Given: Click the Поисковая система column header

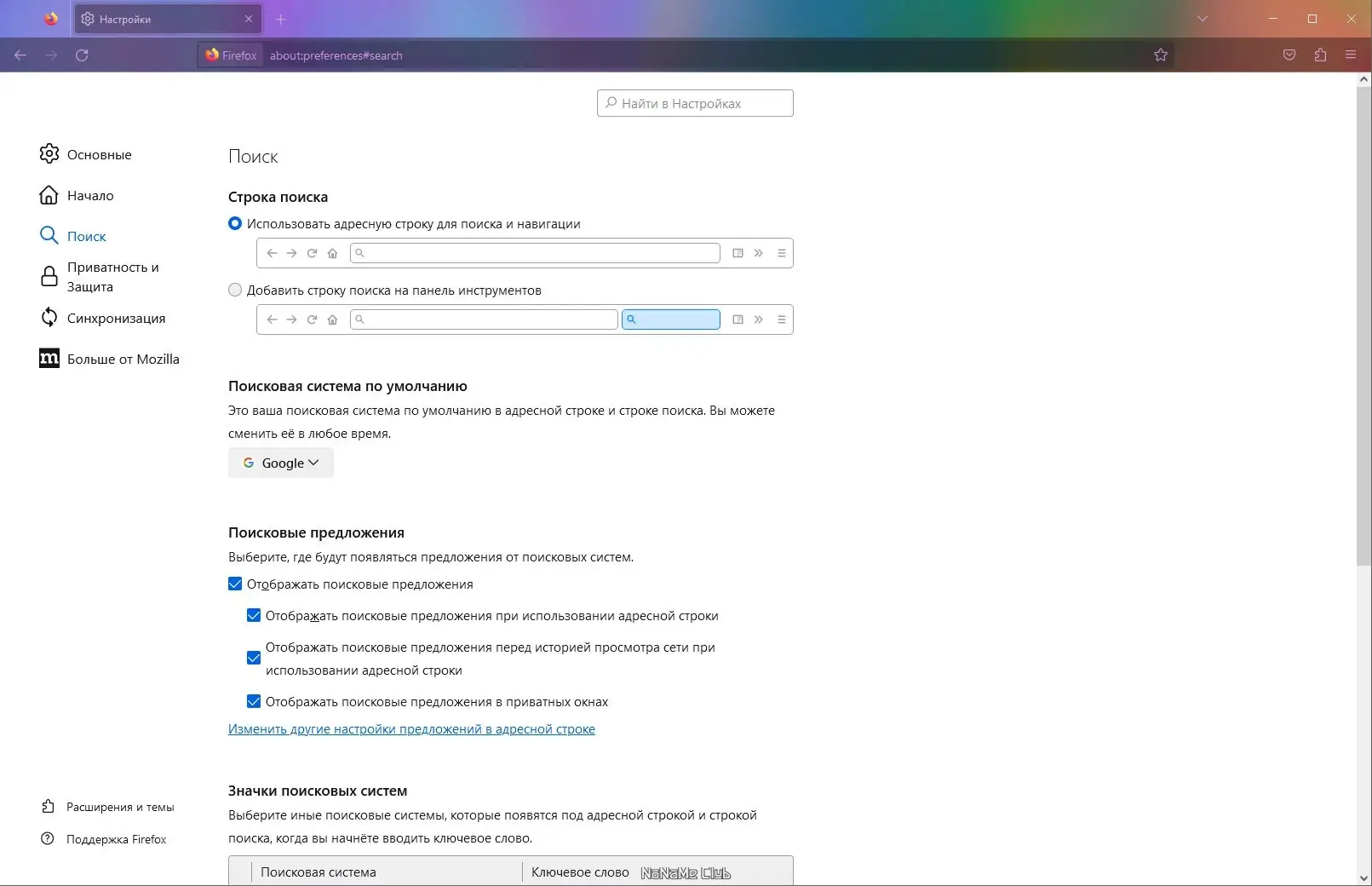Looking at the screenshot, I should pyautogui.click(x=387, y=872).
